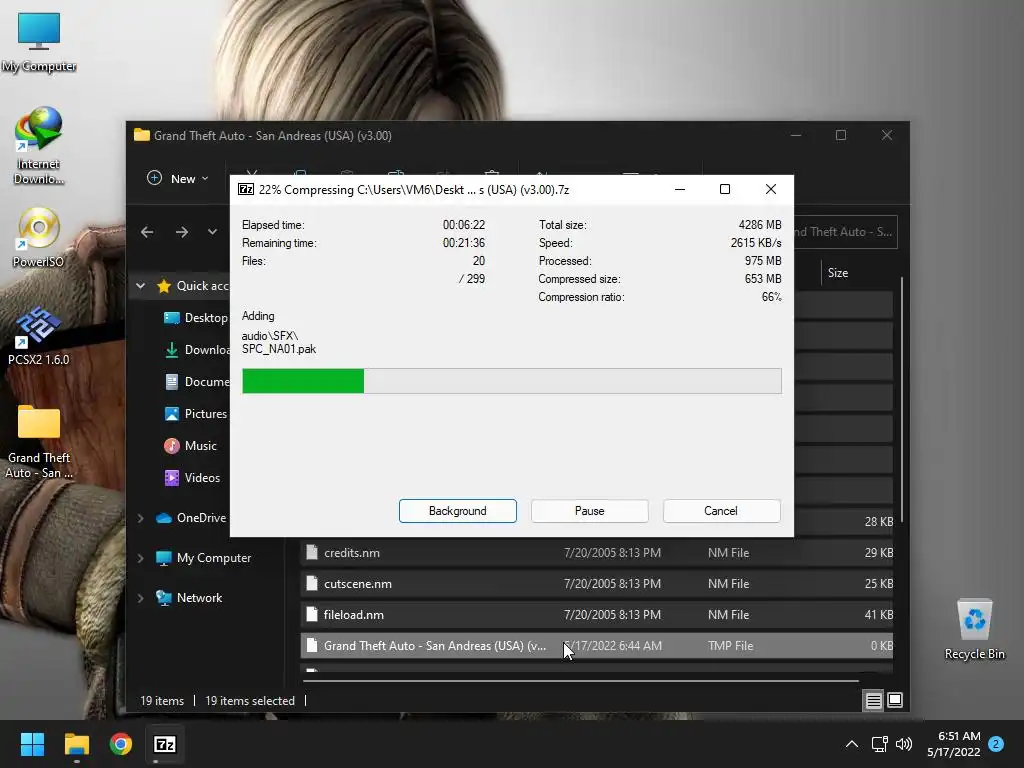Launch Internet Download Manager shortcut
The width and height of the screenshot is (1024, 768).
click(39, 145)
